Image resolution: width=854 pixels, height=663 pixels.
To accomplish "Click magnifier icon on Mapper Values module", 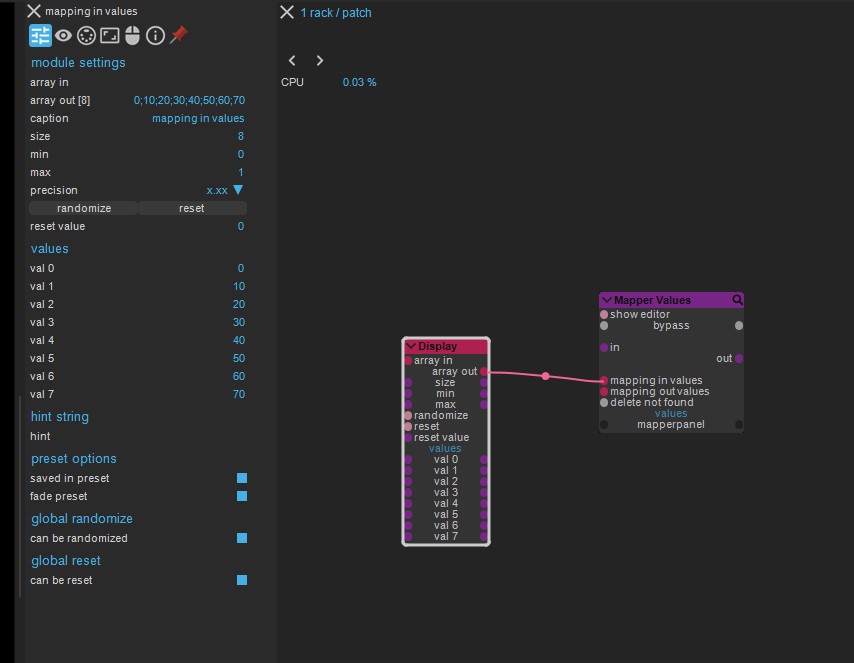I will pyautogui.click(x=737, y=300).
